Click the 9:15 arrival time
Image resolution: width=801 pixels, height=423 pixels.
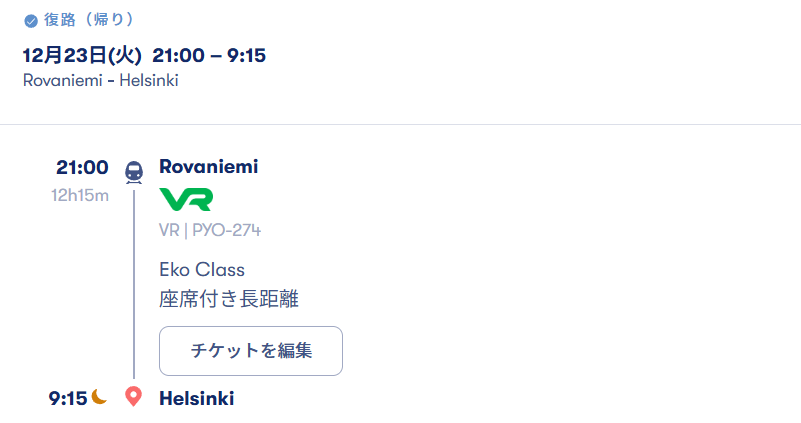coord(68,398)
